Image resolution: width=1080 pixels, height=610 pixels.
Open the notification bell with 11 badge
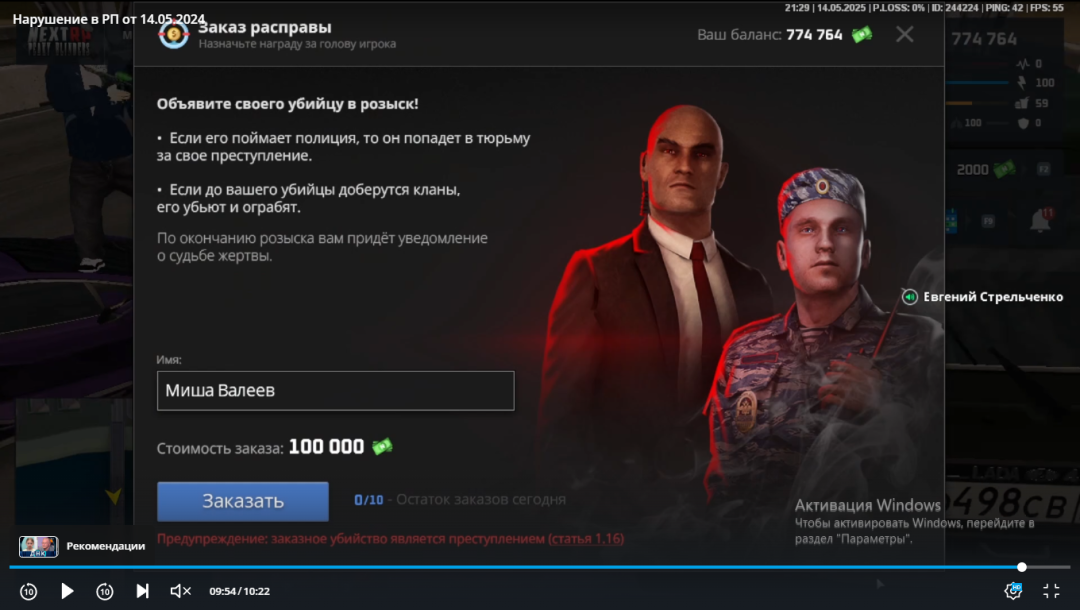coord(1041,220)
